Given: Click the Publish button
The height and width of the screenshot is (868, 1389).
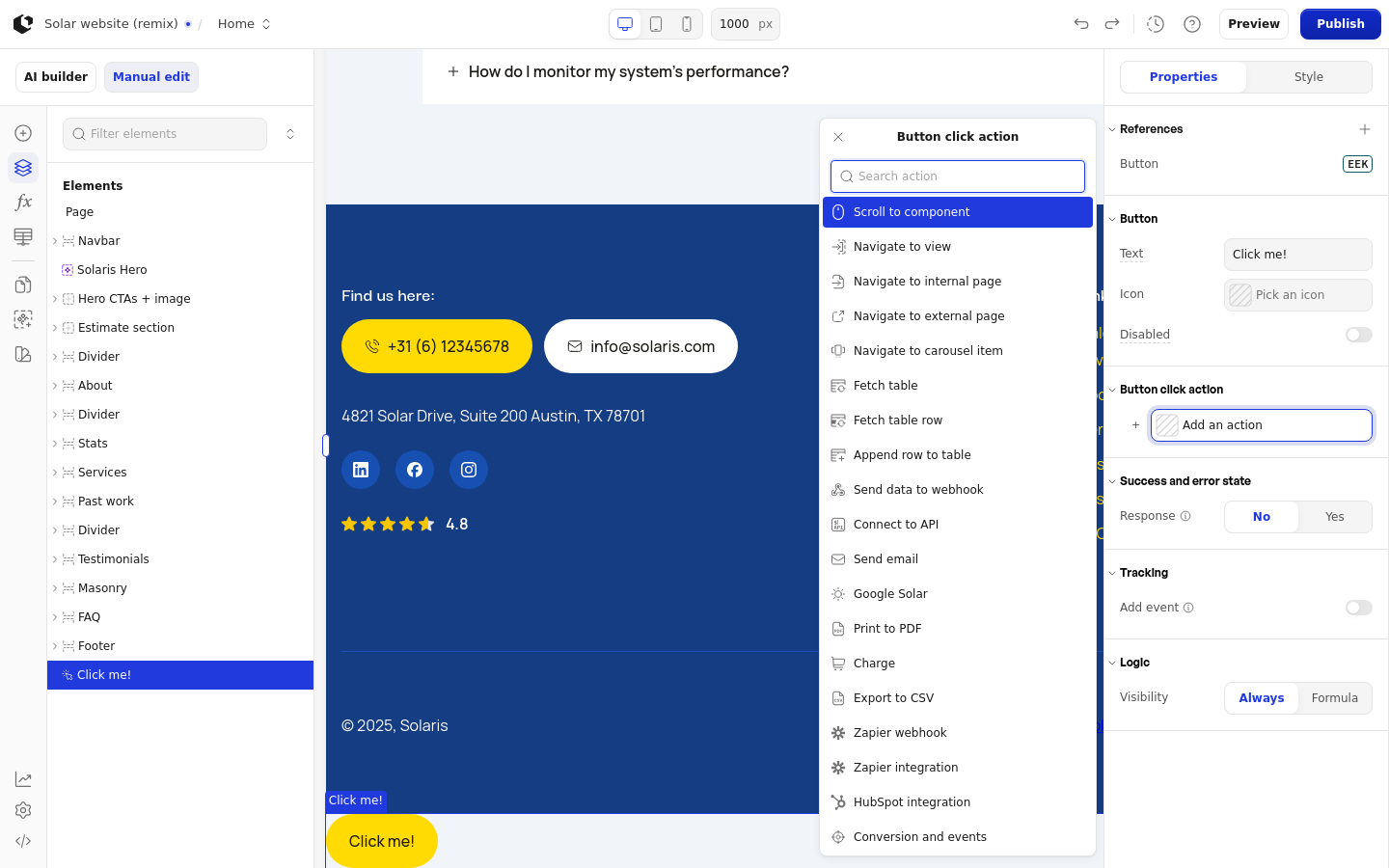Looking at the screenshot, I should click(1341, 24).
